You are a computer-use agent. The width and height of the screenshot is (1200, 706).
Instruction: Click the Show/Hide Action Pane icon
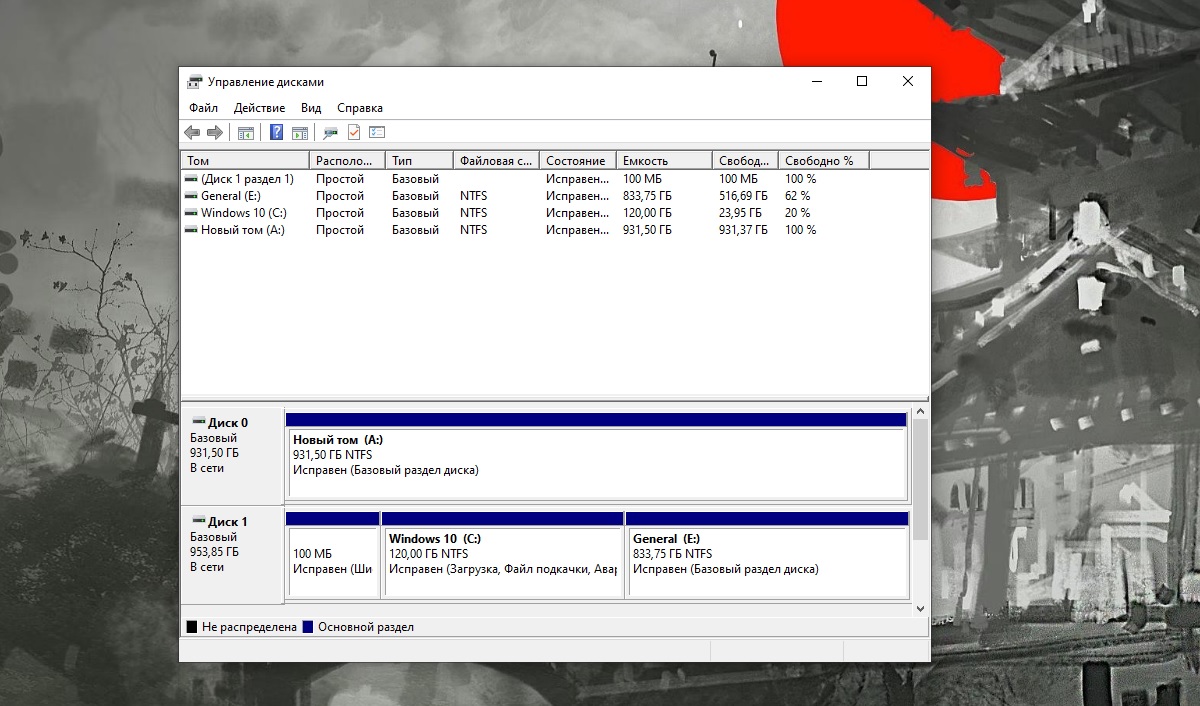coord(299,133)
